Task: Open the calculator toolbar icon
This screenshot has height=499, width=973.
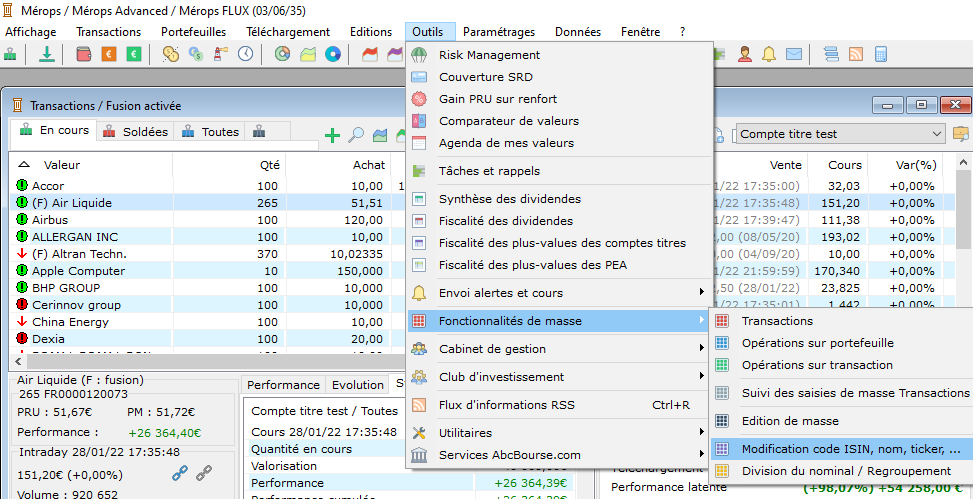Action: [881, 54]
